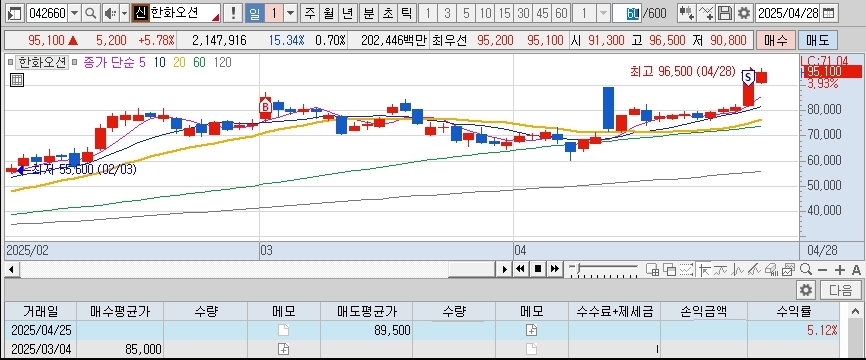Open dropdown arrow next to speaker icon
The height and width of the screenshot is (360, 866).
pos(124,13)
